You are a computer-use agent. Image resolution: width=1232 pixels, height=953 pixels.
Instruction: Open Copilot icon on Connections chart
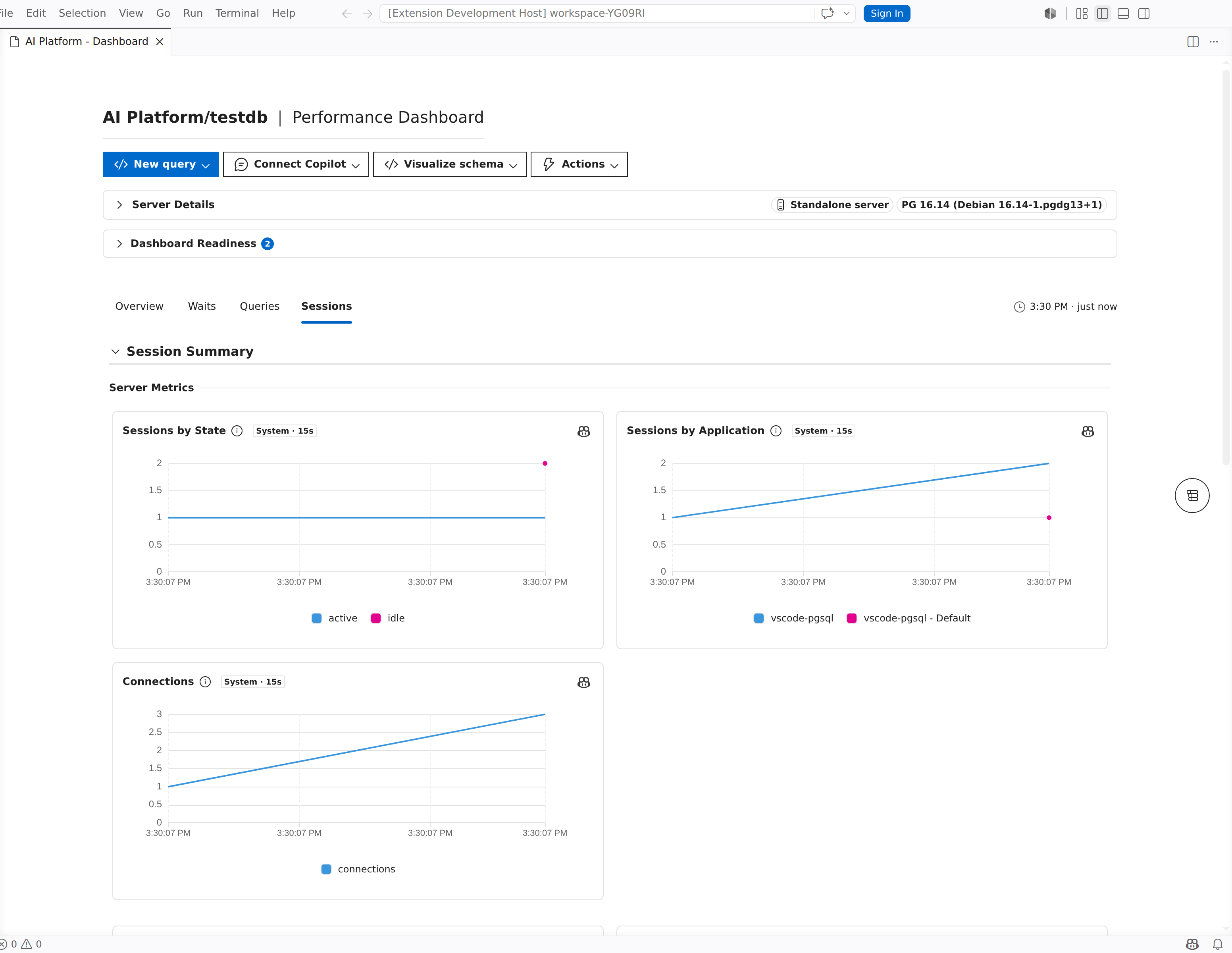tap(583, 682)
